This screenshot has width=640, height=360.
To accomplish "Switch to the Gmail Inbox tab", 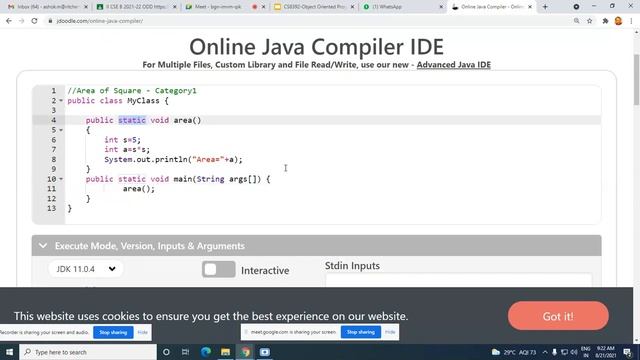I will click(x=48, y=7).
